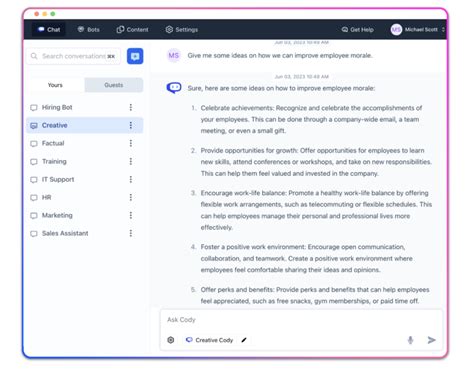Select the Creative conversation
The height and width of the screenshot is (381, 474).
(x=85, y=125)
